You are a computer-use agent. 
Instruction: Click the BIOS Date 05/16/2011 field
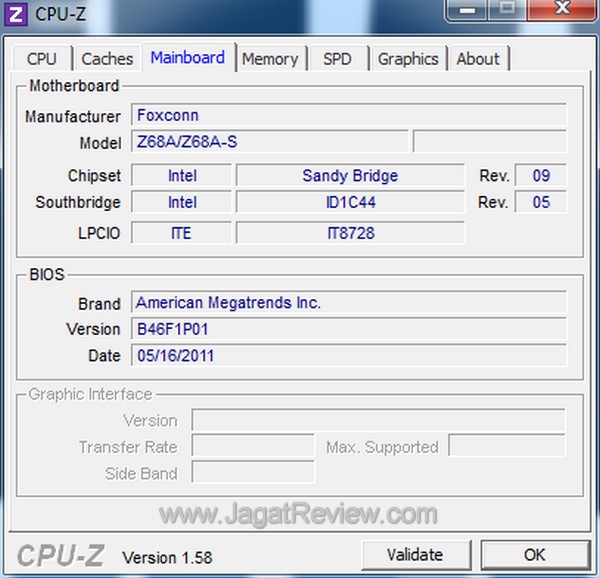(x=349, y=355)
